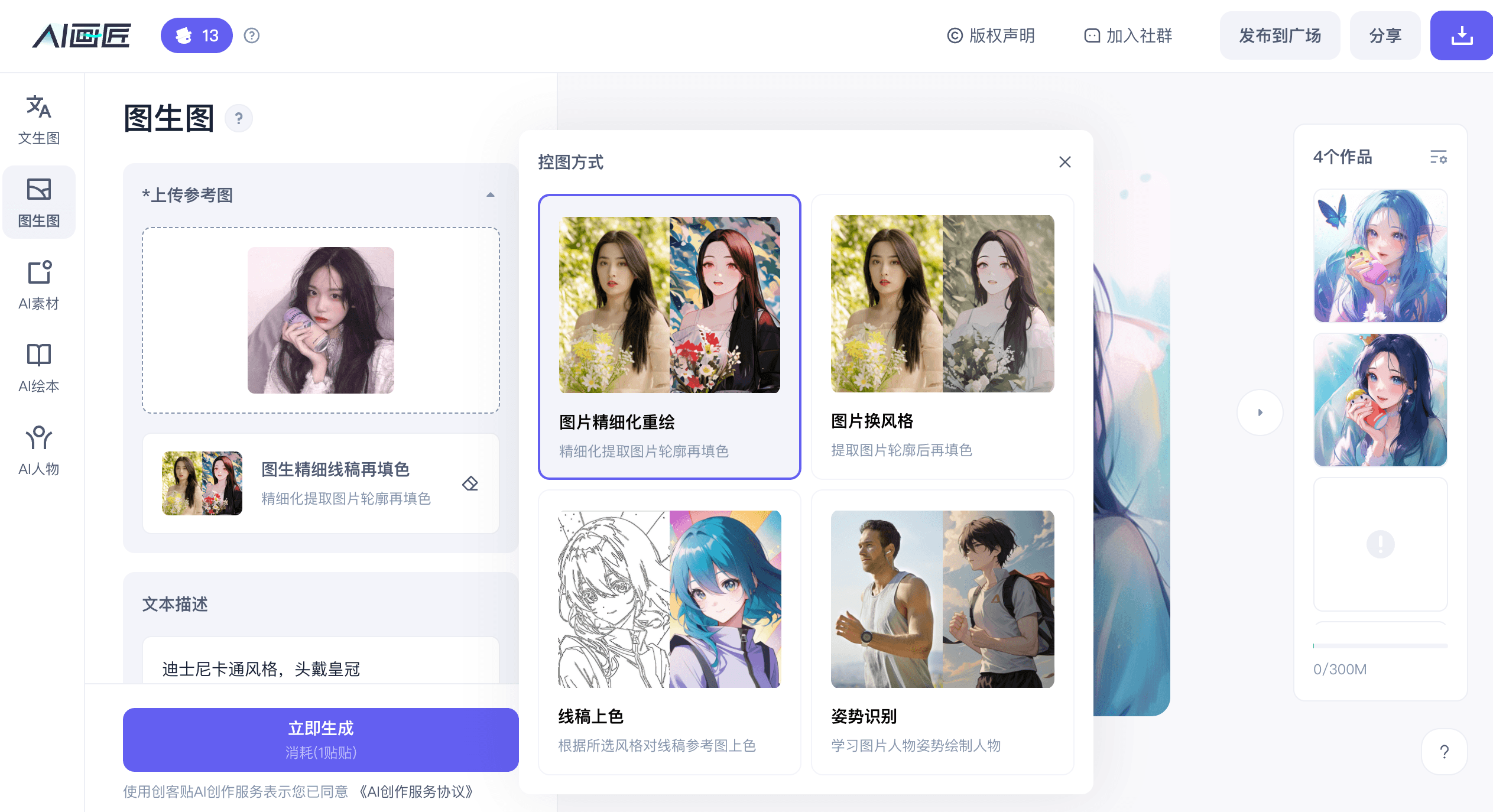
Task: Open the credits balance badge showing 13
Action: click(x=196, y=35)
